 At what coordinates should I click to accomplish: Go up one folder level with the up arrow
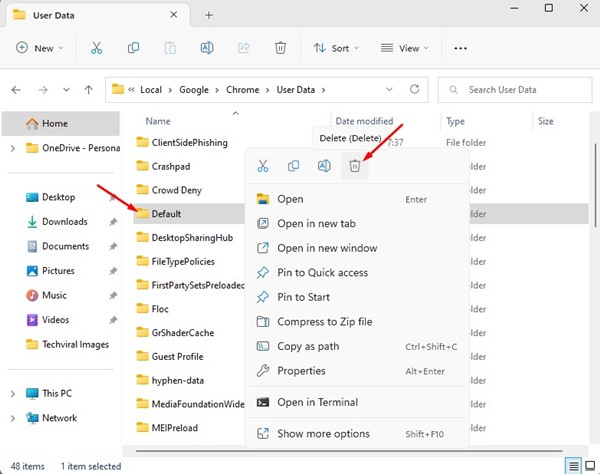coord(88,90)
